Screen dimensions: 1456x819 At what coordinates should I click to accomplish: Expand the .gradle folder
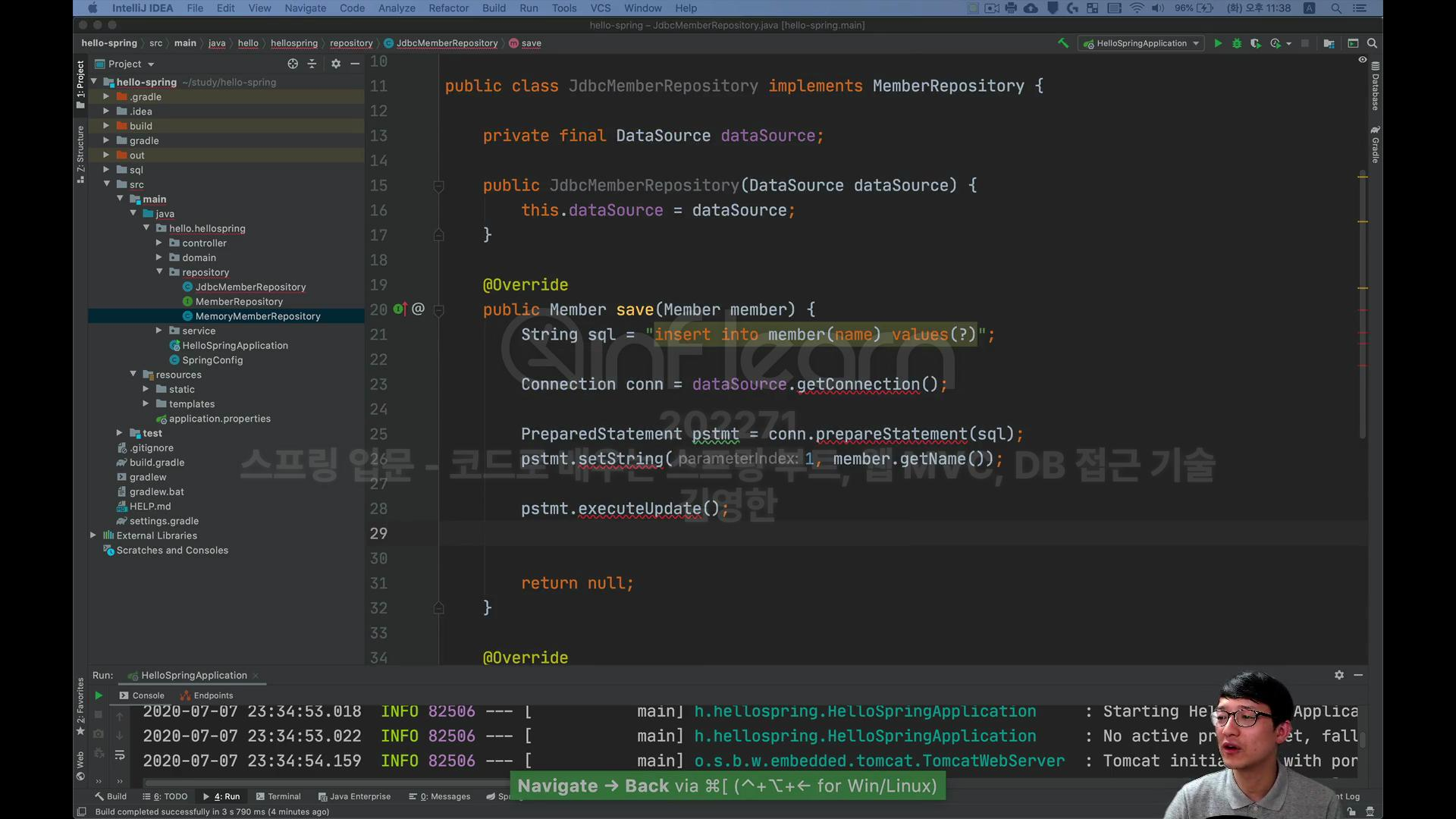tap(106, 96)
